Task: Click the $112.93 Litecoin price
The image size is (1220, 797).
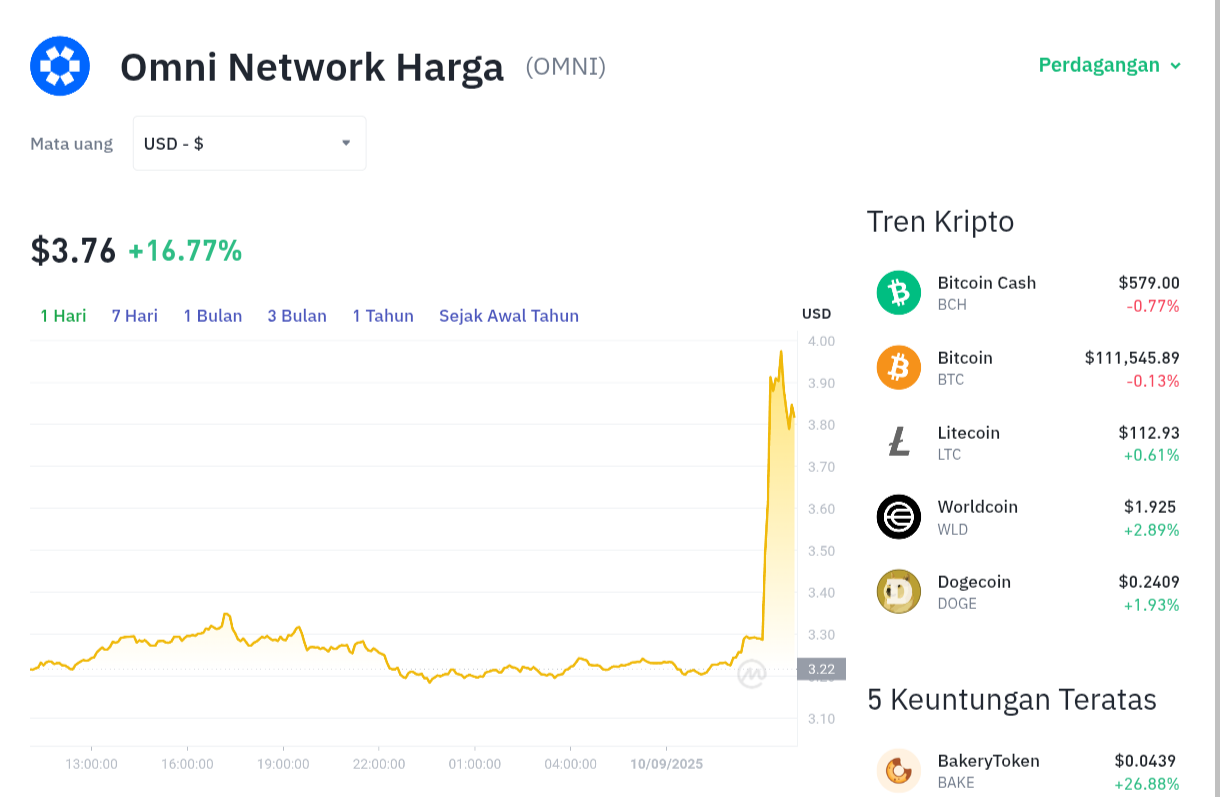Action: click(x=1149, y=433)
